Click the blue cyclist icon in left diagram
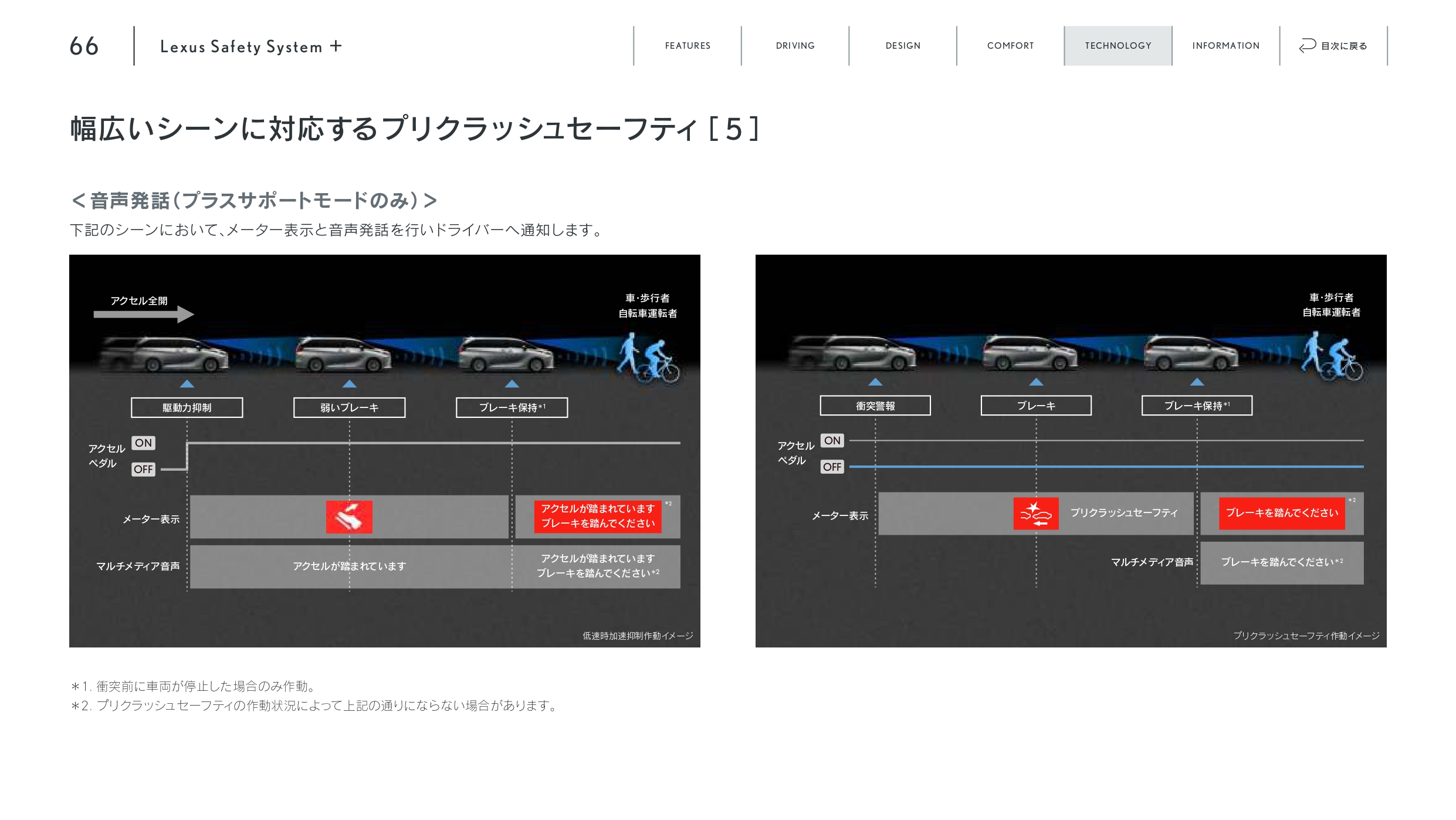1456x820 pixels. [662, 360]
